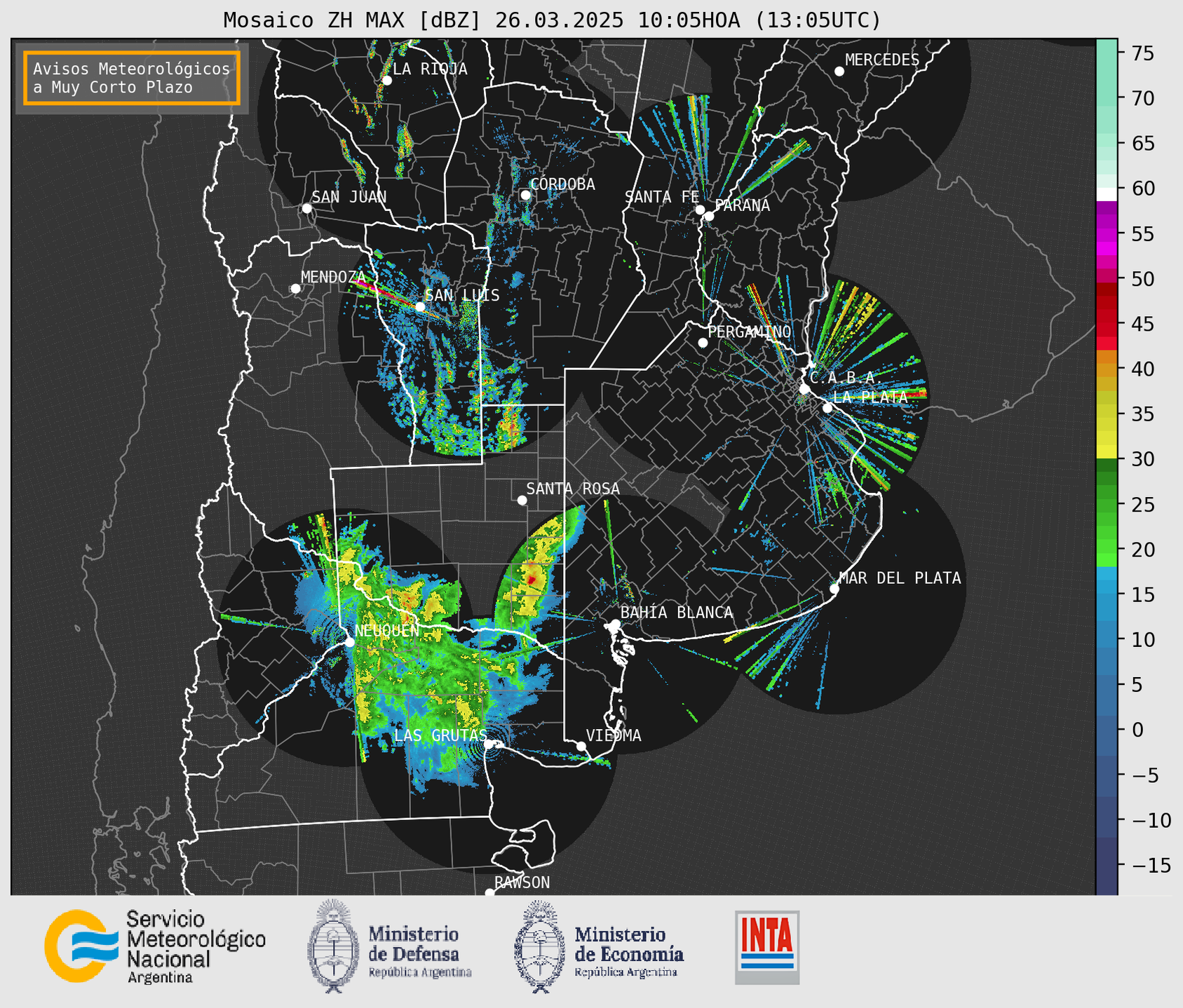Select the SANTA ROSA city marker
This screenshot has width=1183, height=1008.
(522, 500)
